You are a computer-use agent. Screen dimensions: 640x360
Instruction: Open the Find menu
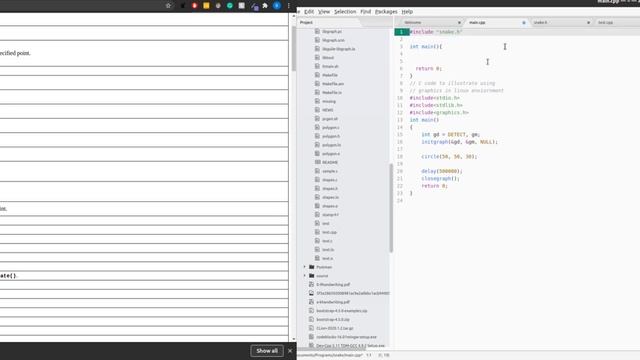click(x=366, y=12)
